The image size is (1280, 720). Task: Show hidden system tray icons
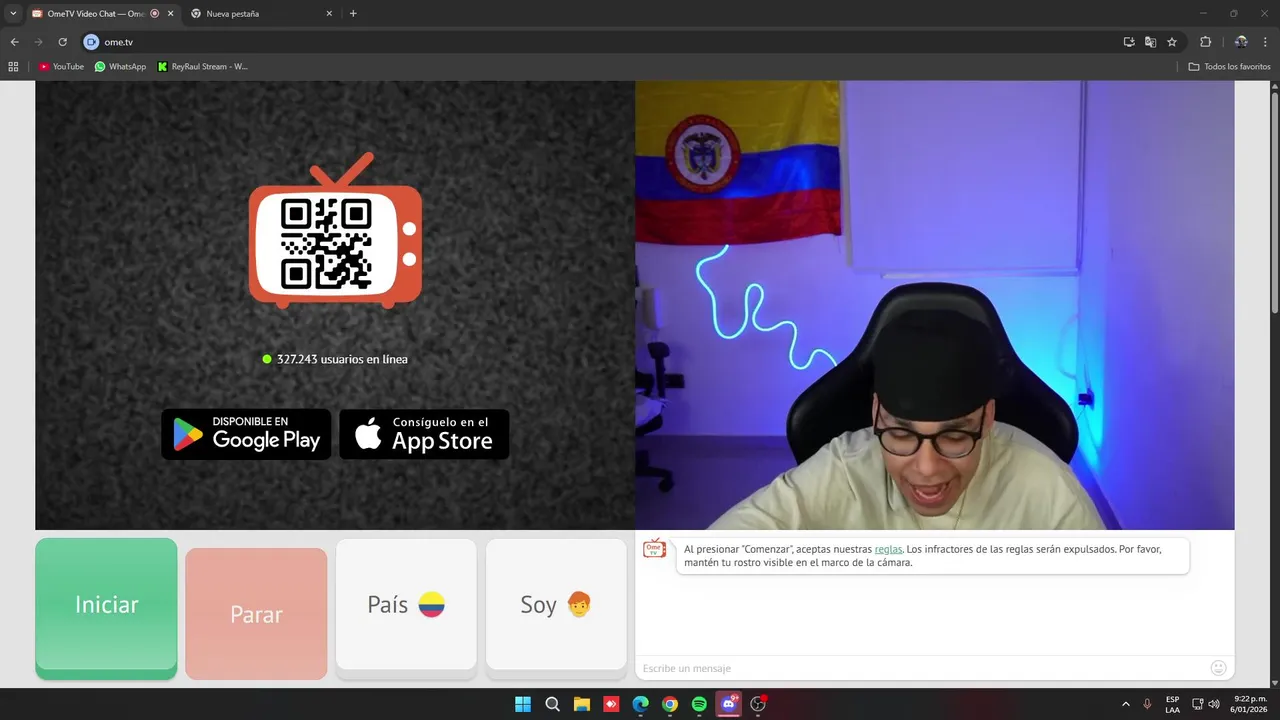tap(1126, 704)
